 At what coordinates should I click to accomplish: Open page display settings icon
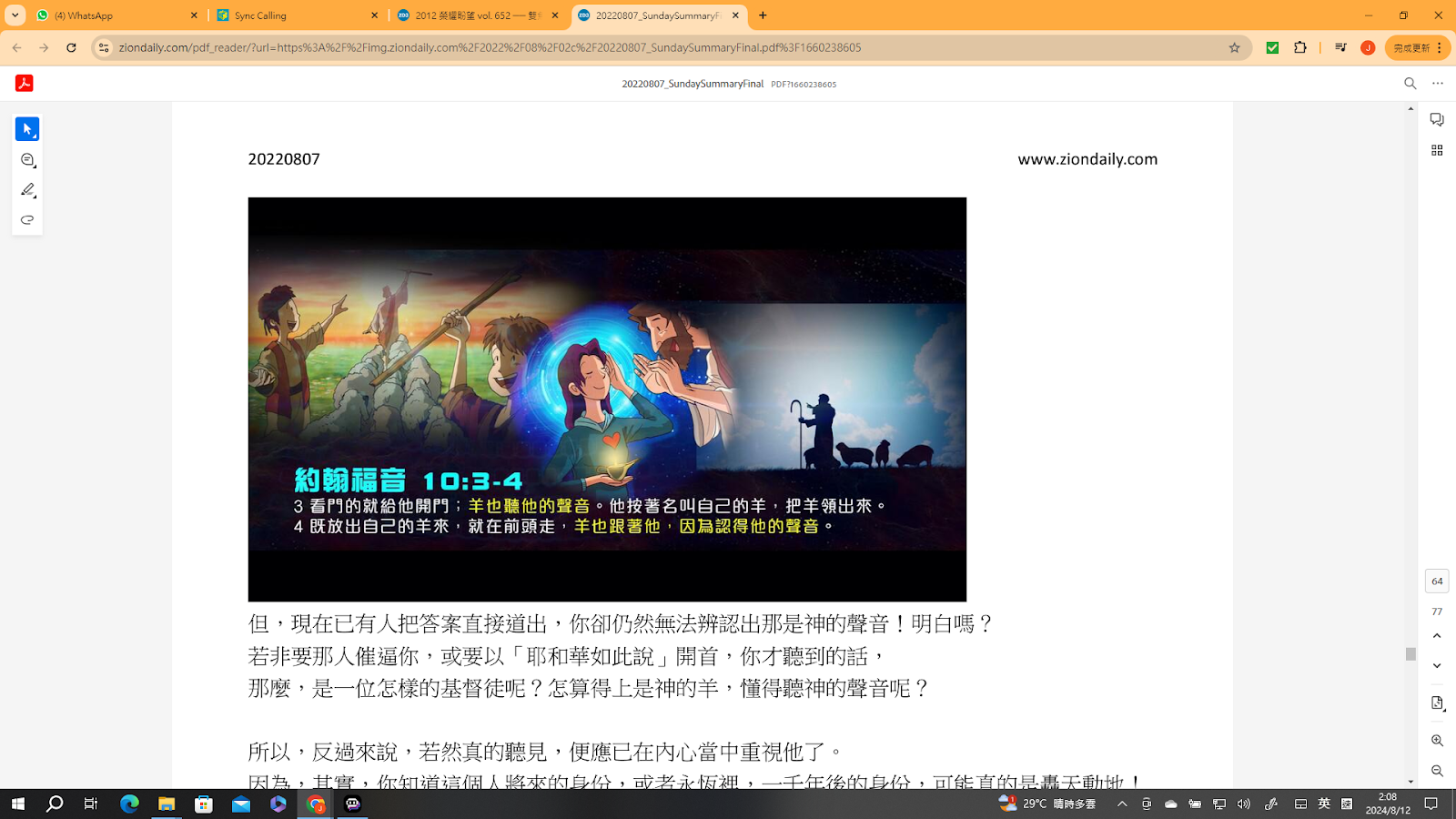coord(1437,703)
